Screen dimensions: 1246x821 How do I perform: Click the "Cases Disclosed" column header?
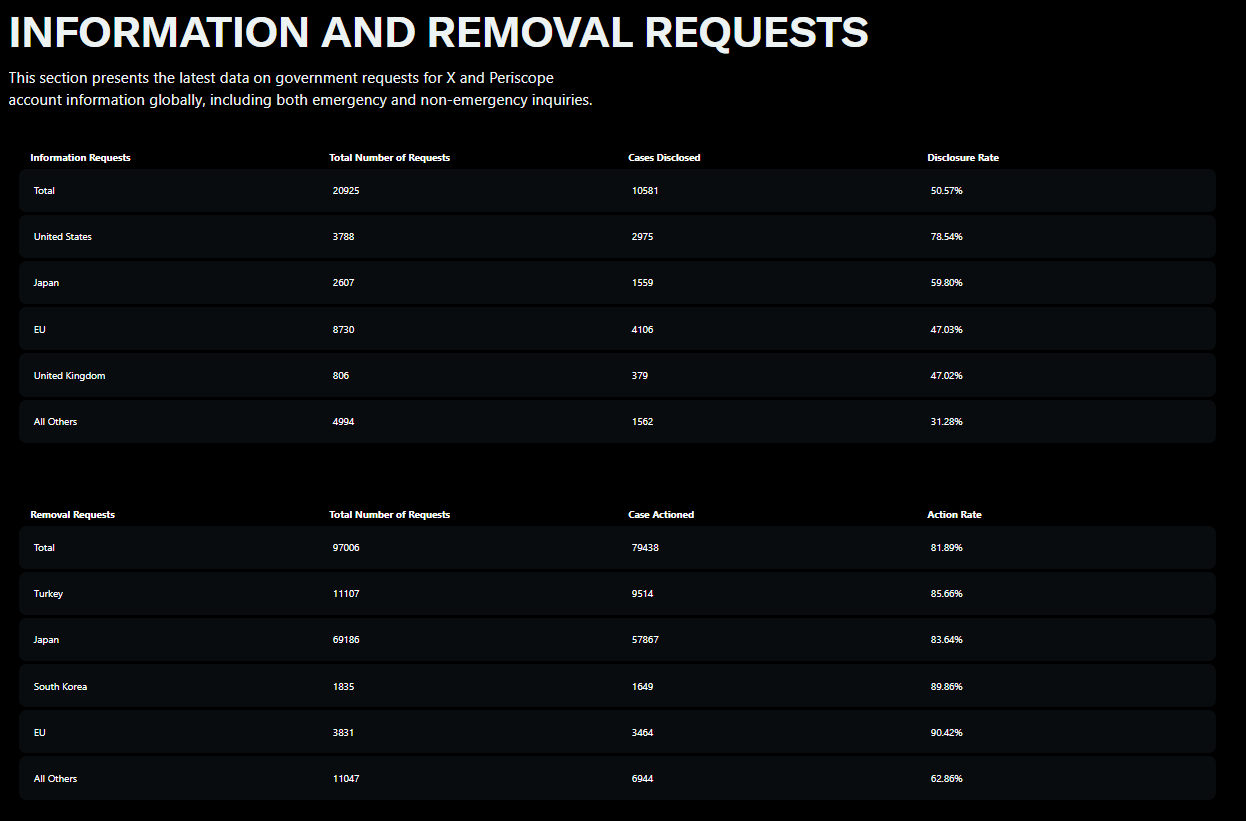pyautogui.click(x=664, y=158)
